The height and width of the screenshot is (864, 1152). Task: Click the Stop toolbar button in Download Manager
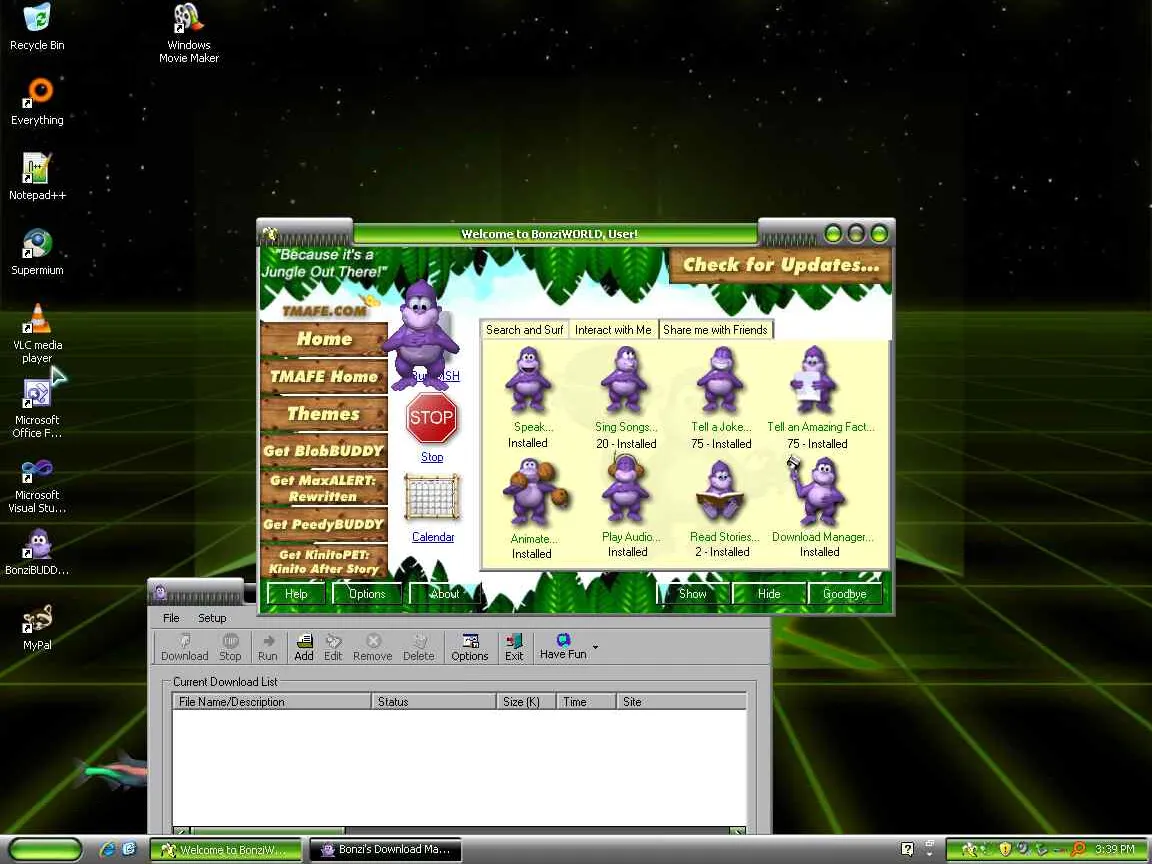click(x=230, y=647)
